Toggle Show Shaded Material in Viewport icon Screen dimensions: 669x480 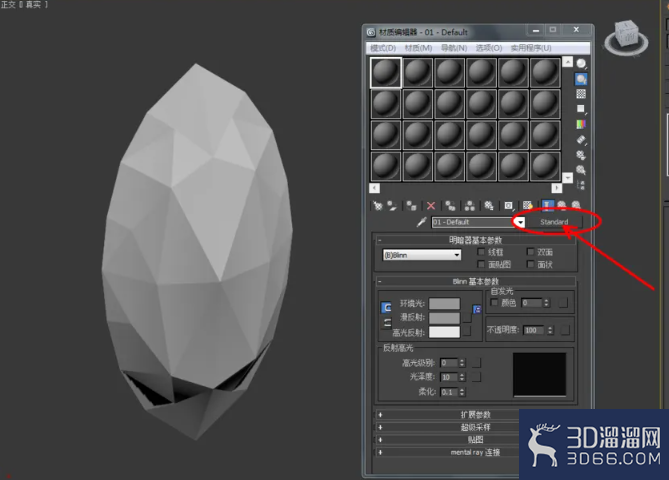pos(528,206)
